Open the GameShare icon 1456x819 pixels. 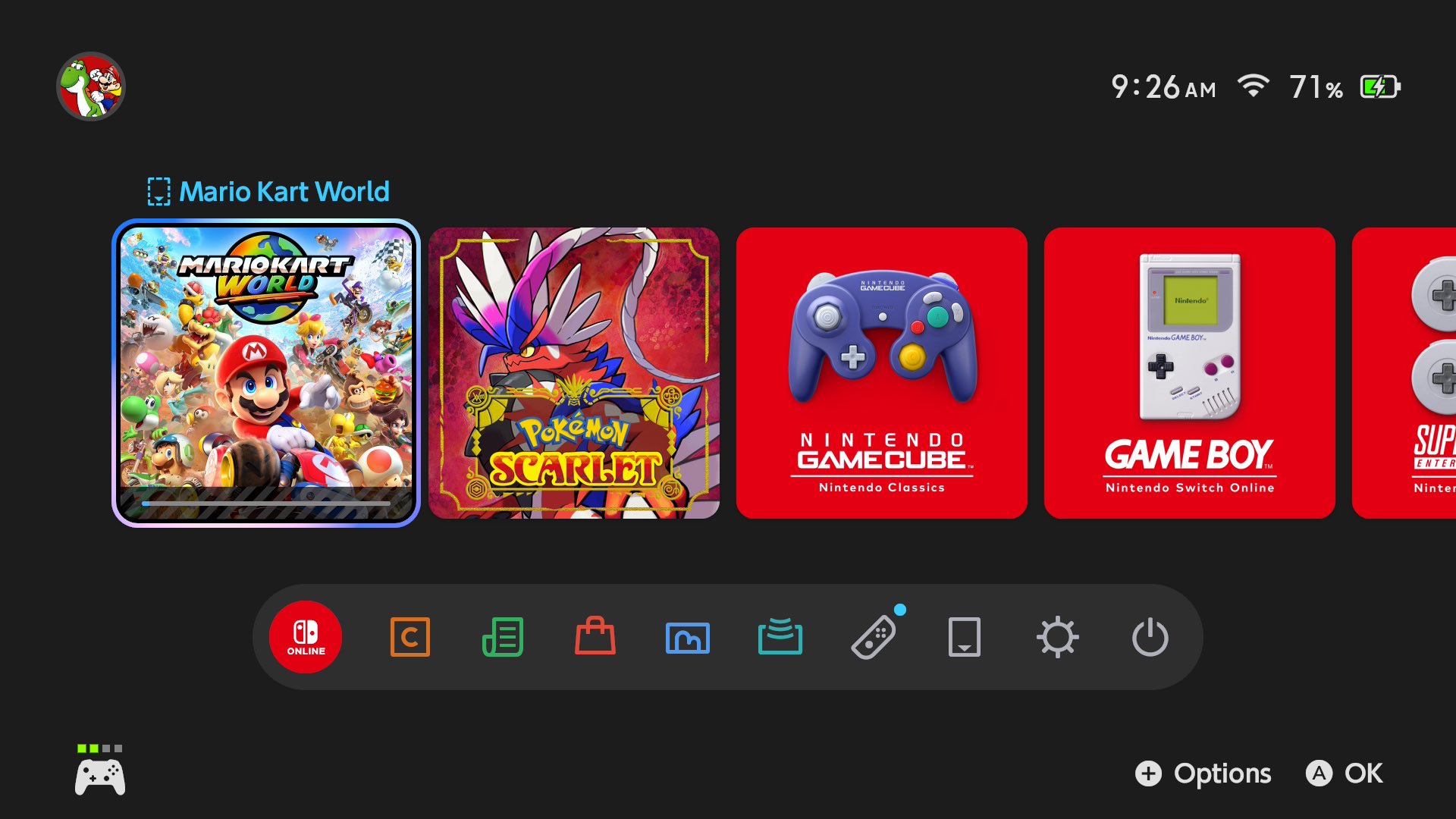click(x=780, y=637)
